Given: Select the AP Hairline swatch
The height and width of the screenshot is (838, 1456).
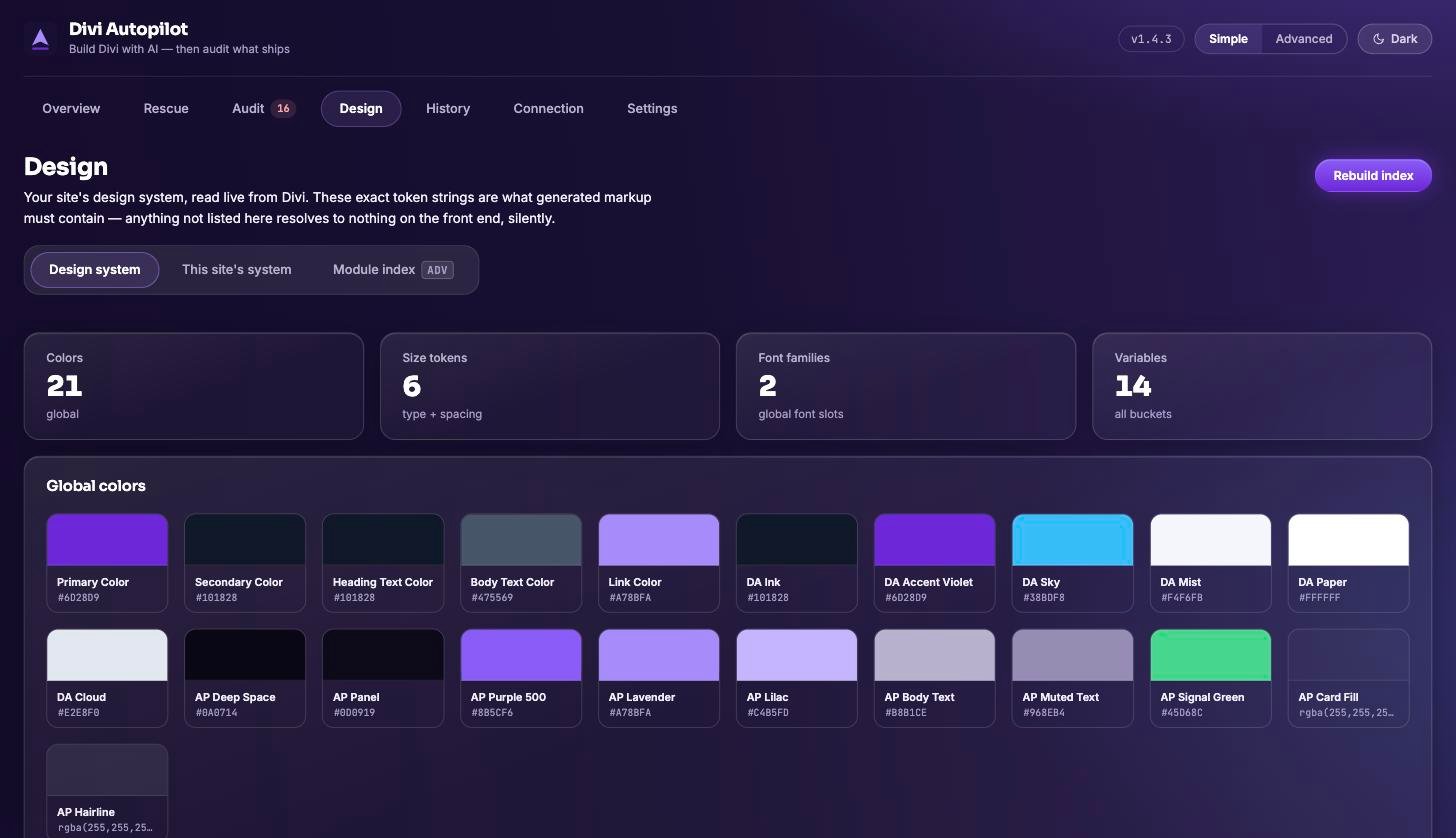Looking at the screenshot, I should coord(107,791).
